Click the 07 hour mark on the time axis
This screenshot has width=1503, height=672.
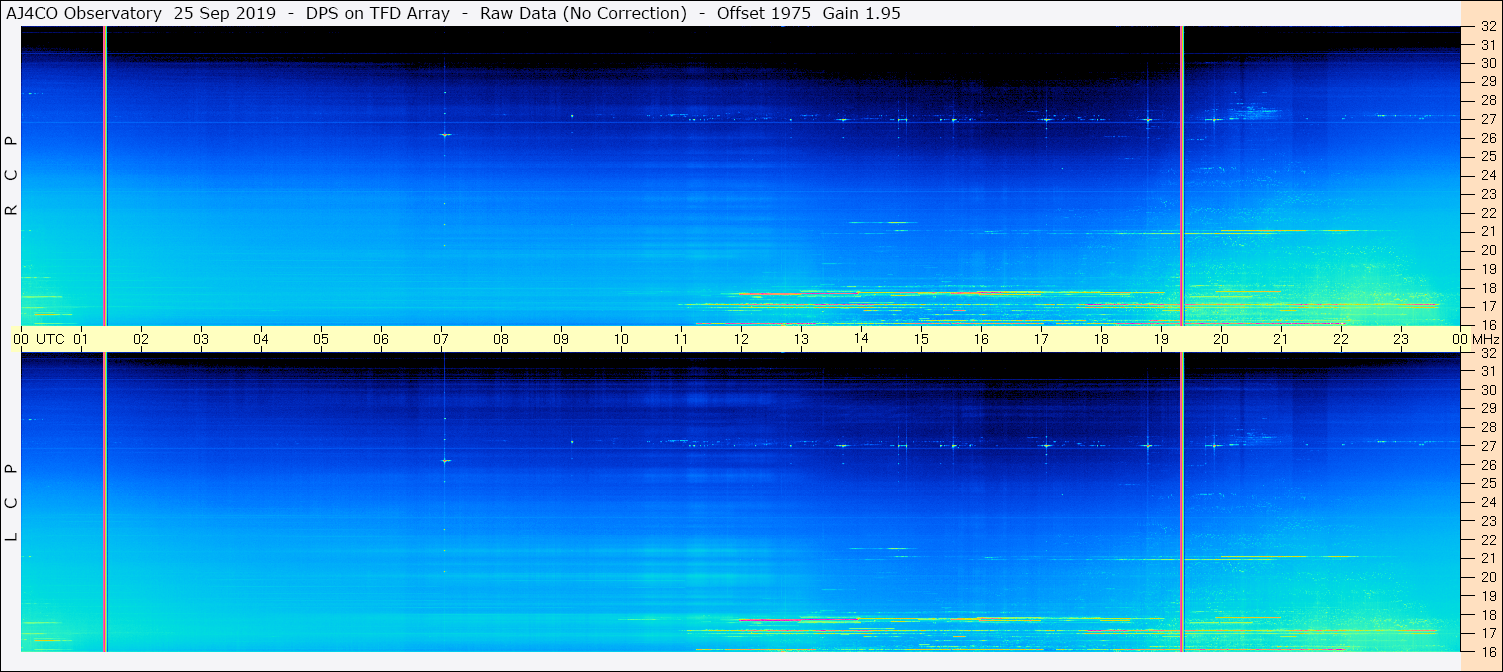pos(441,339)
